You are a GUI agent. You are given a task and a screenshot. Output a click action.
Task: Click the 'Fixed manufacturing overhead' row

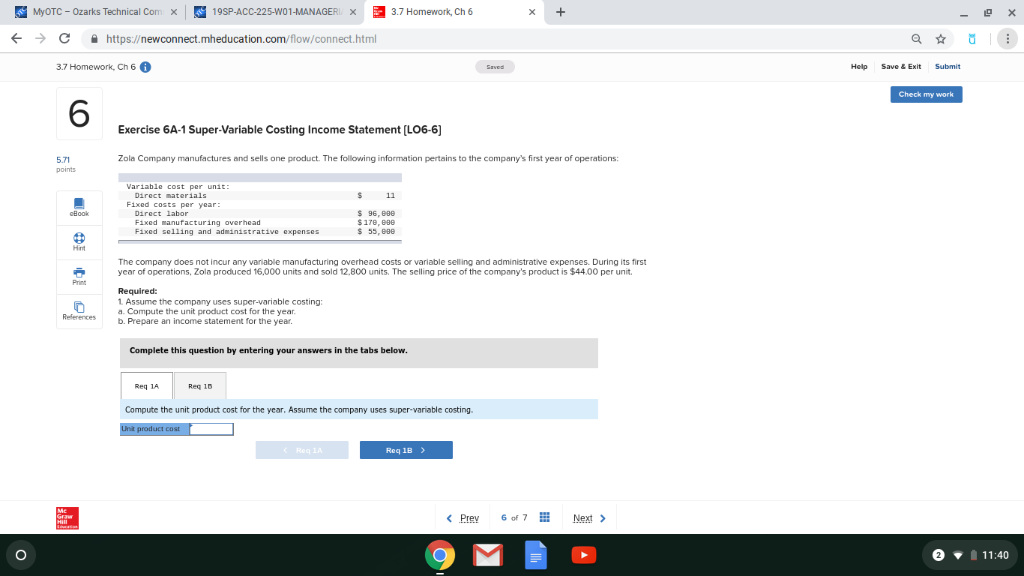tap(260, 223)
